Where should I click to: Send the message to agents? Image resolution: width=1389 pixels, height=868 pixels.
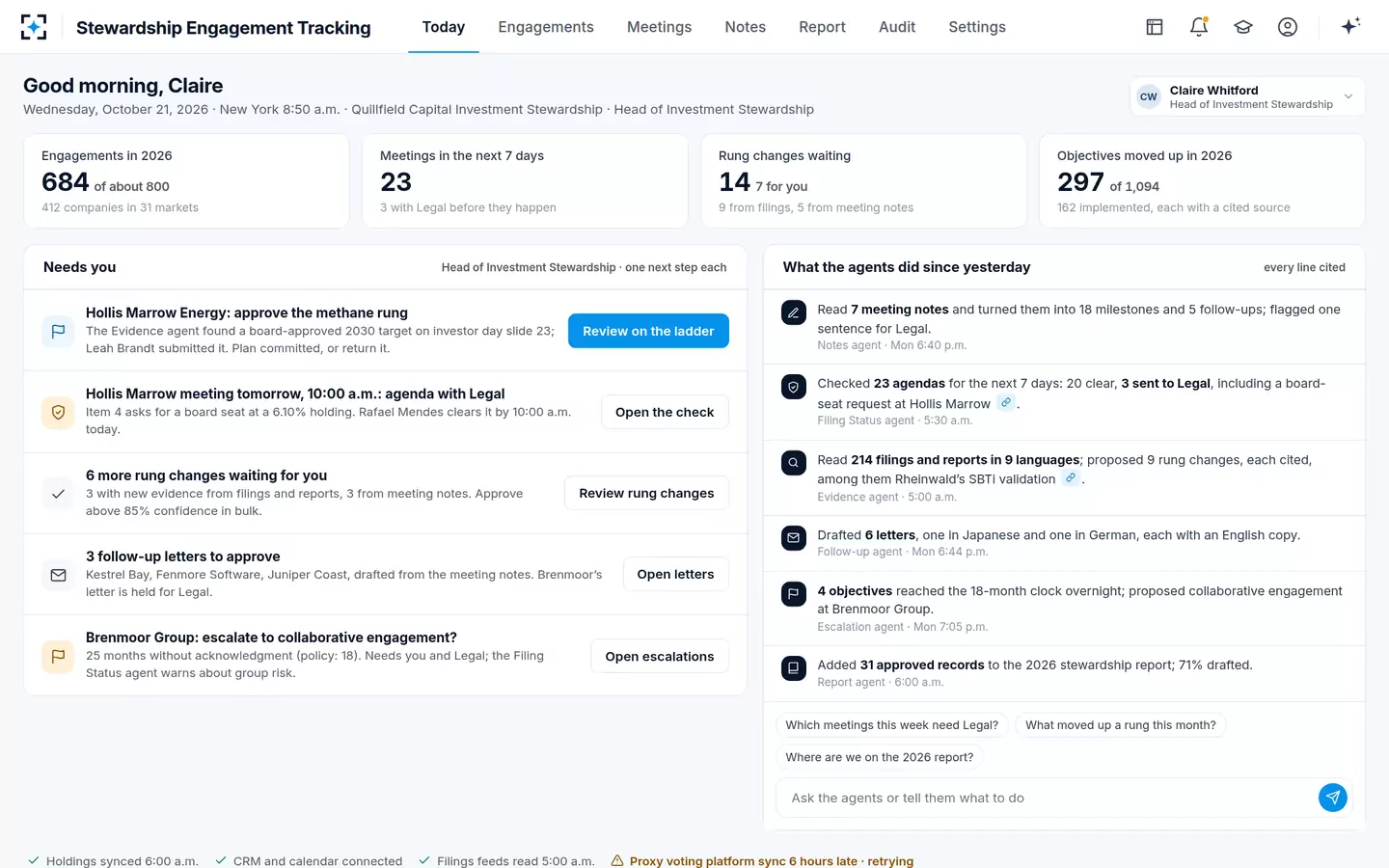pos(1332,798)
